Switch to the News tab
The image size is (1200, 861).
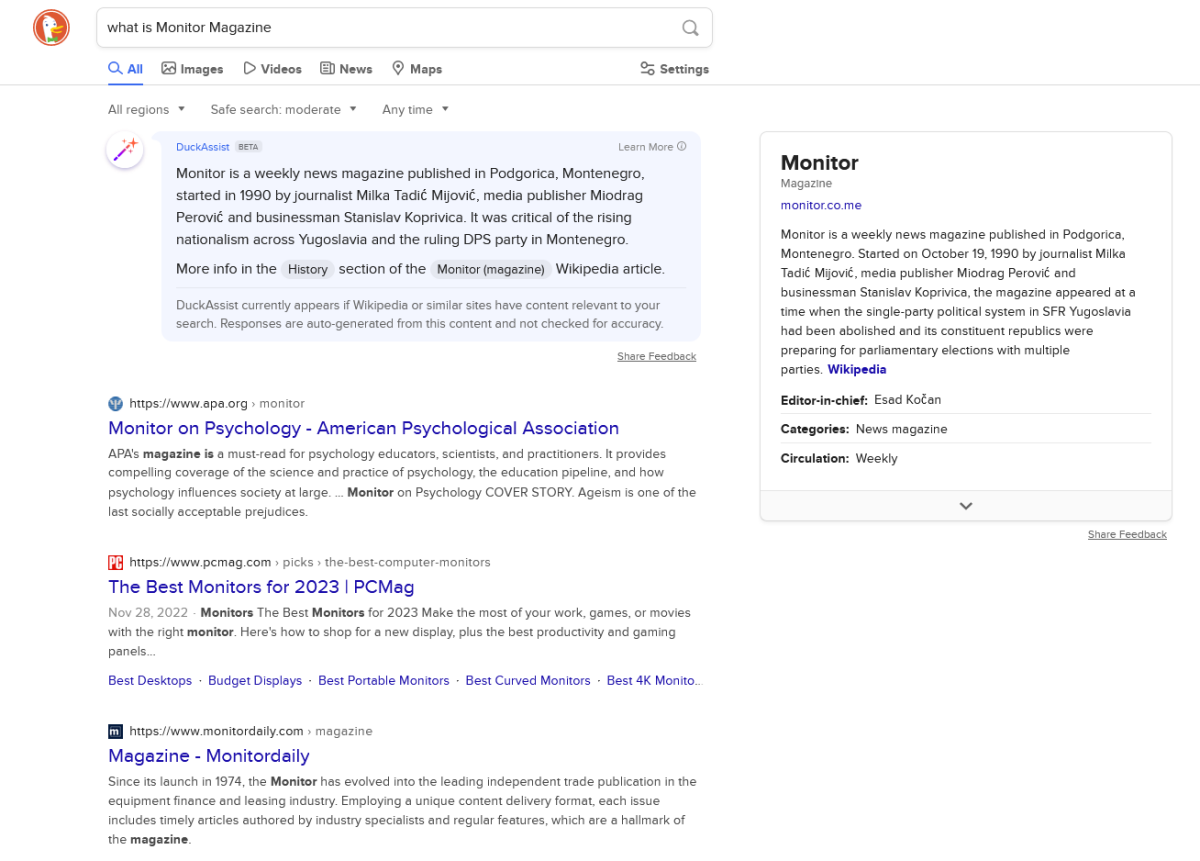(x=346, y=69)
